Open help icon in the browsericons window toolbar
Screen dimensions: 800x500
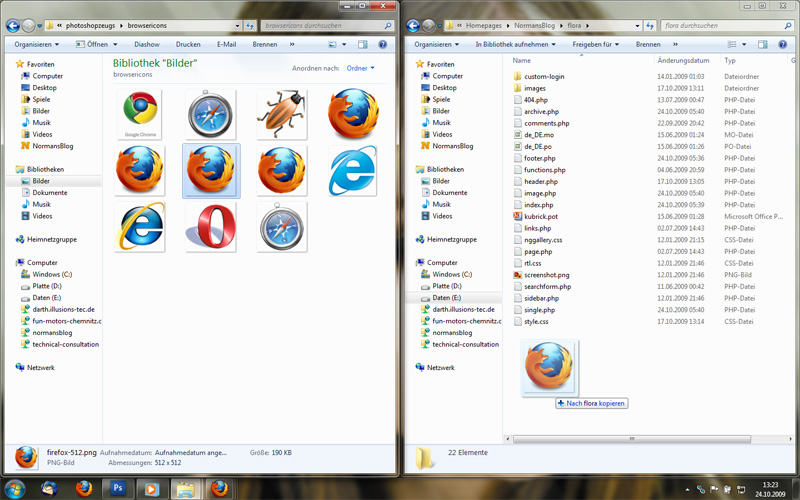[x=383, y=44]
